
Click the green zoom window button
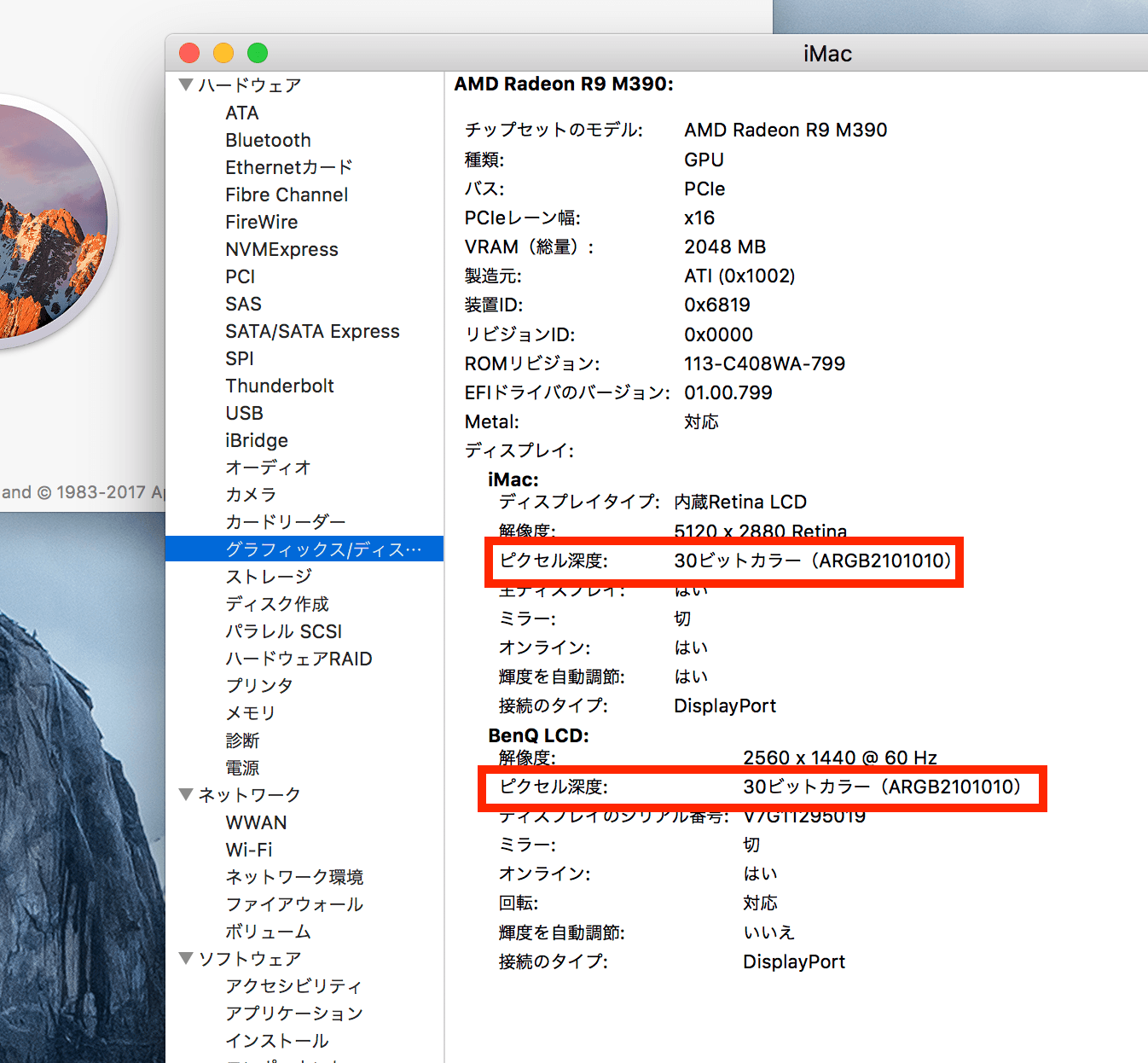pyautogui.click(x=258, y=53)
